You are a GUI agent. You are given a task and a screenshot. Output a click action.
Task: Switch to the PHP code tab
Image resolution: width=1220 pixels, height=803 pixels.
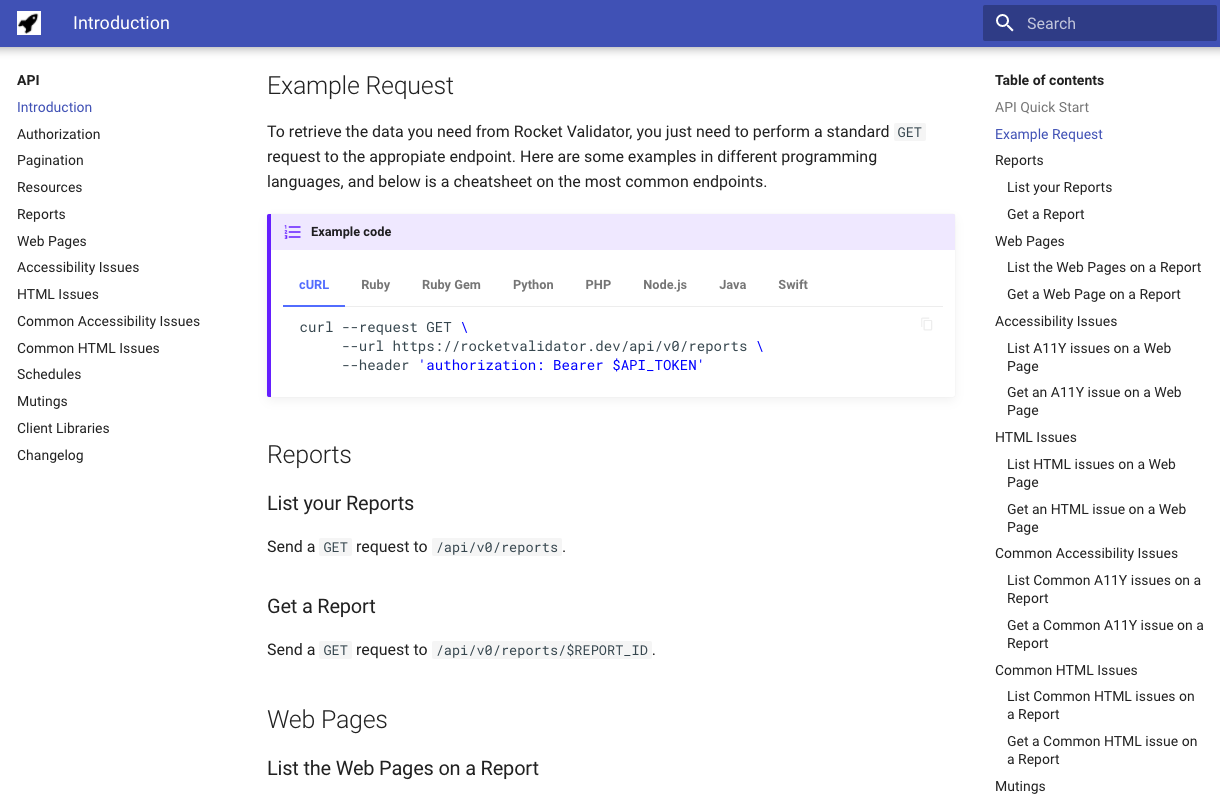click(x=598, y=285)
